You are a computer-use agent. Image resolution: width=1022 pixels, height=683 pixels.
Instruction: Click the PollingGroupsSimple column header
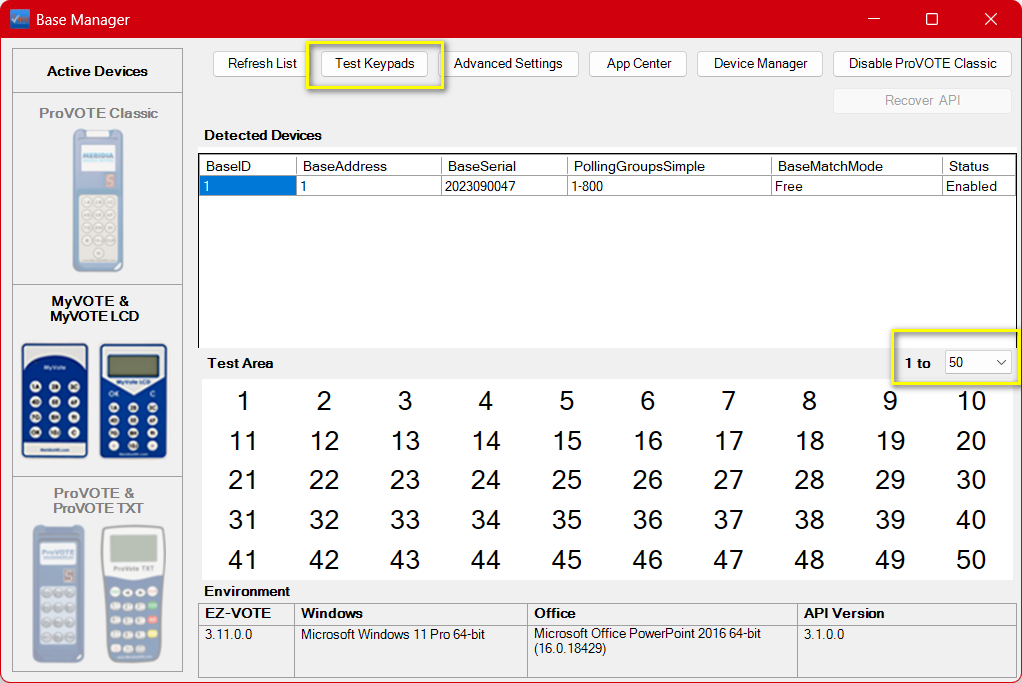click(x=669, y=166)
